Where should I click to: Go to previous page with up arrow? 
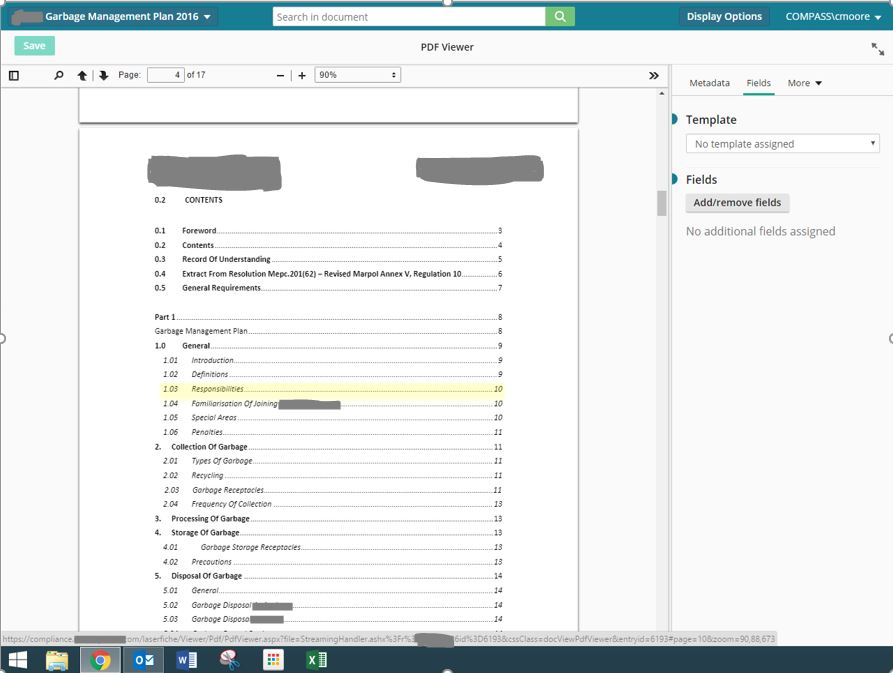[82, 75]
